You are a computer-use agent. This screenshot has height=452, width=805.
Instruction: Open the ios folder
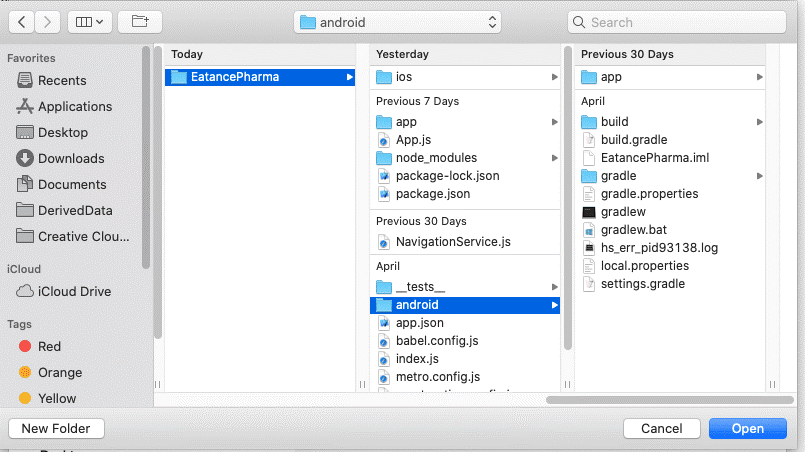(x=406, y=77)
